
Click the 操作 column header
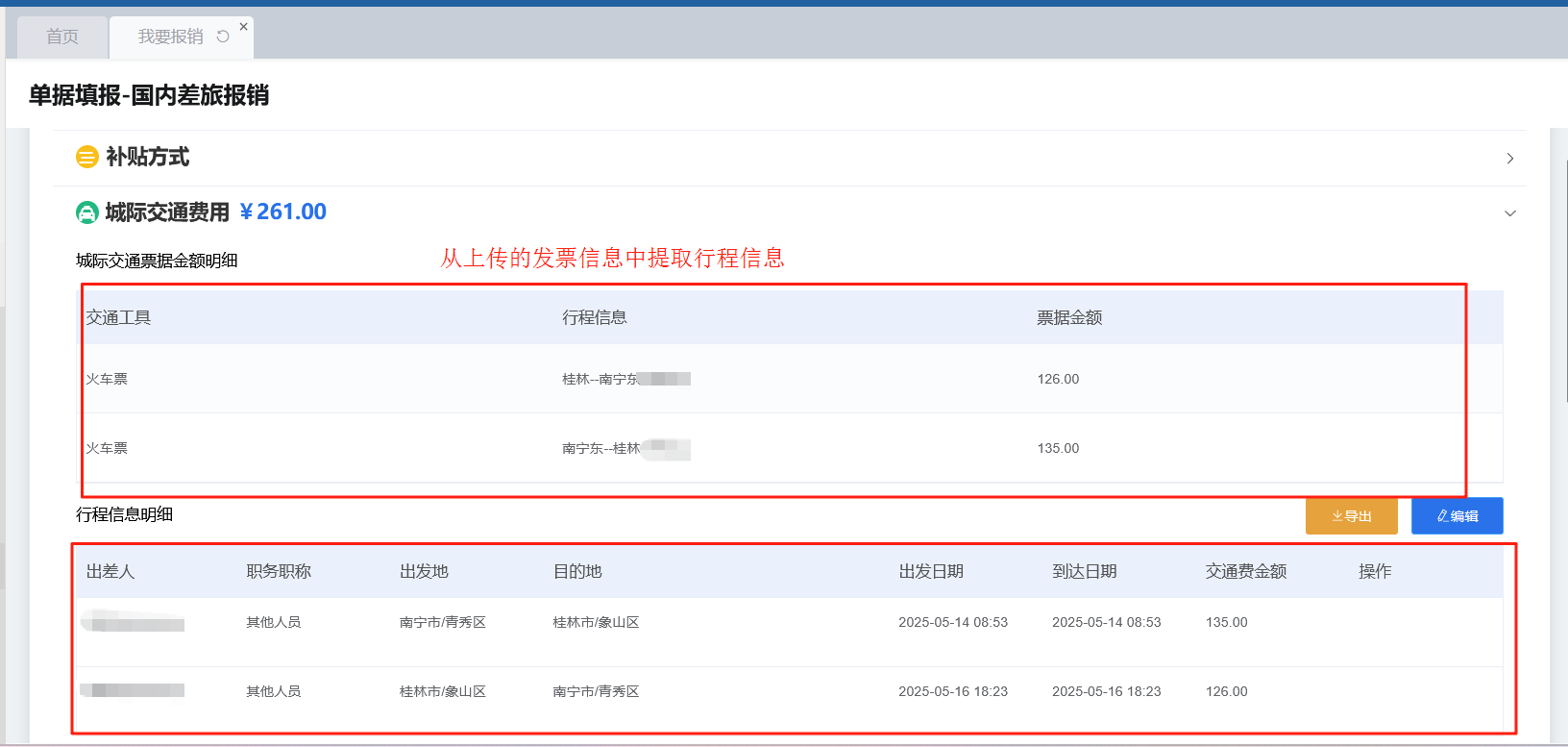tap(1375, 571)
